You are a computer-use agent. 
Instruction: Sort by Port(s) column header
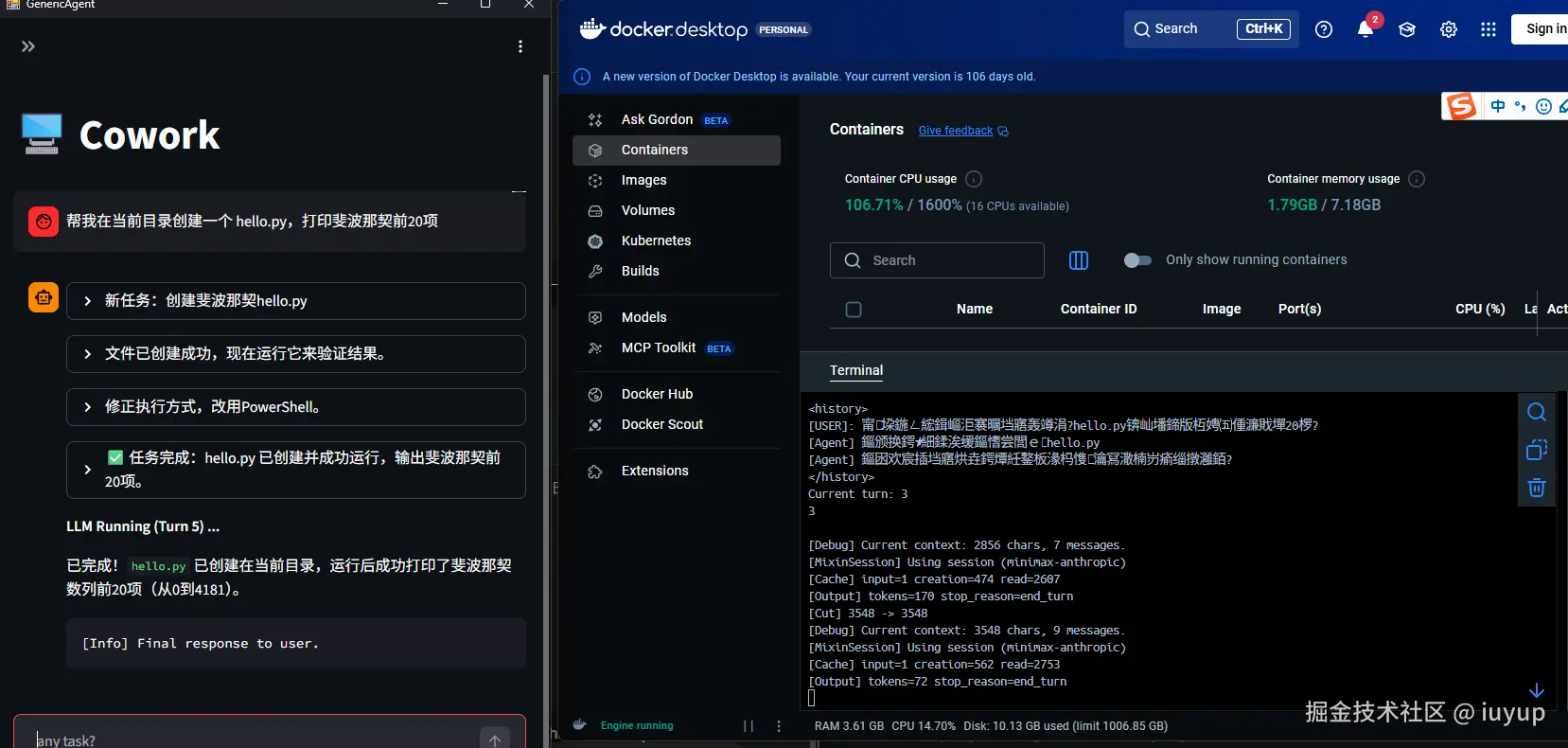pyautogui.click(x=1299, y=309)
